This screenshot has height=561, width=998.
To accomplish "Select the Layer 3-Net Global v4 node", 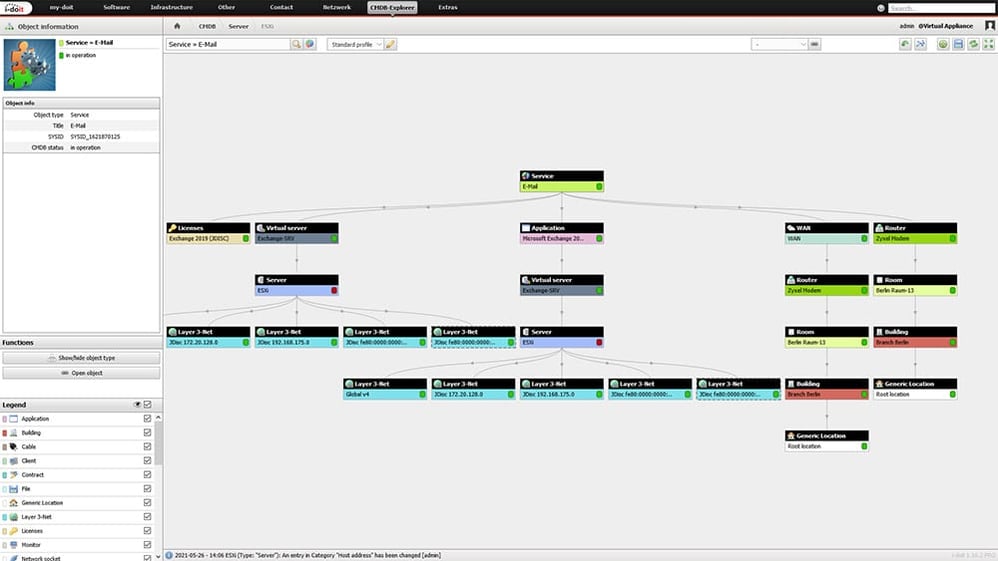I will [385, 389].
